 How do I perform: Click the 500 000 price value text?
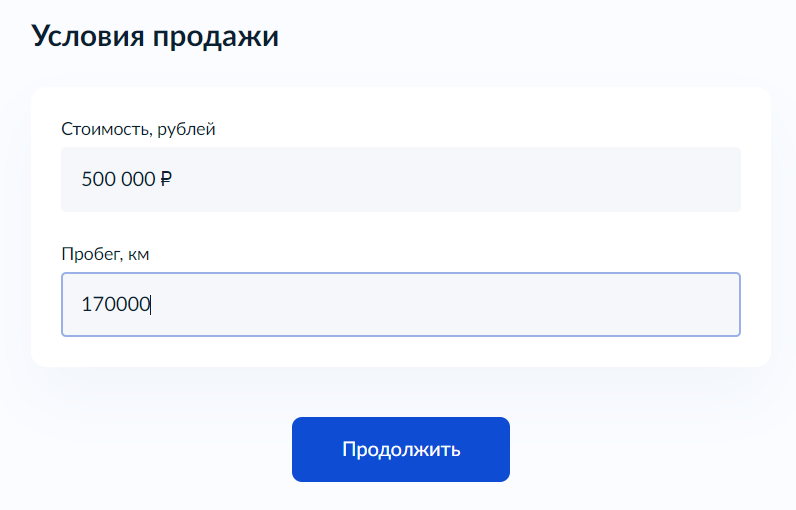click(118, 179)
